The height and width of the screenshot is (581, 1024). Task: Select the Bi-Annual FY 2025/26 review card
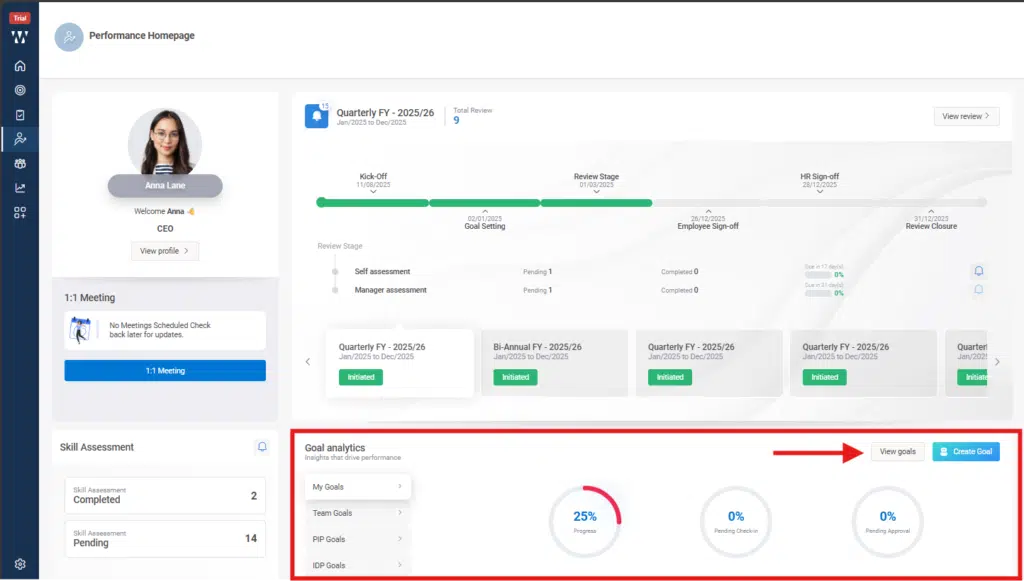click(x=556, y=360)
